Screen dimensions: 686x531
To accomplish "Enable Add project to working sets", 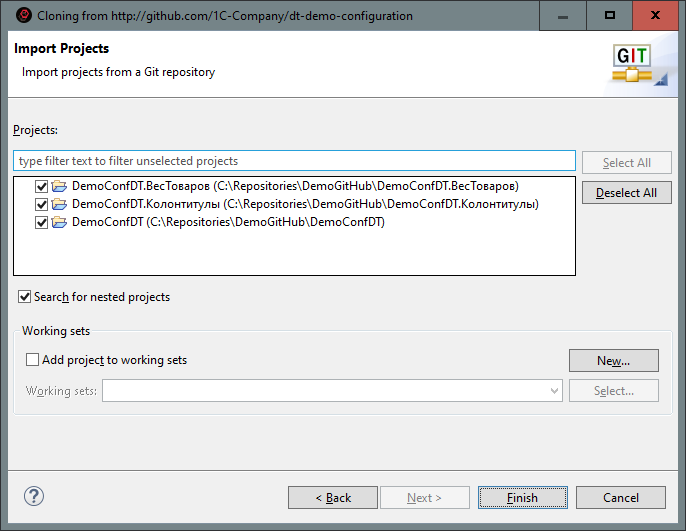I will click(x=33, y=360).
